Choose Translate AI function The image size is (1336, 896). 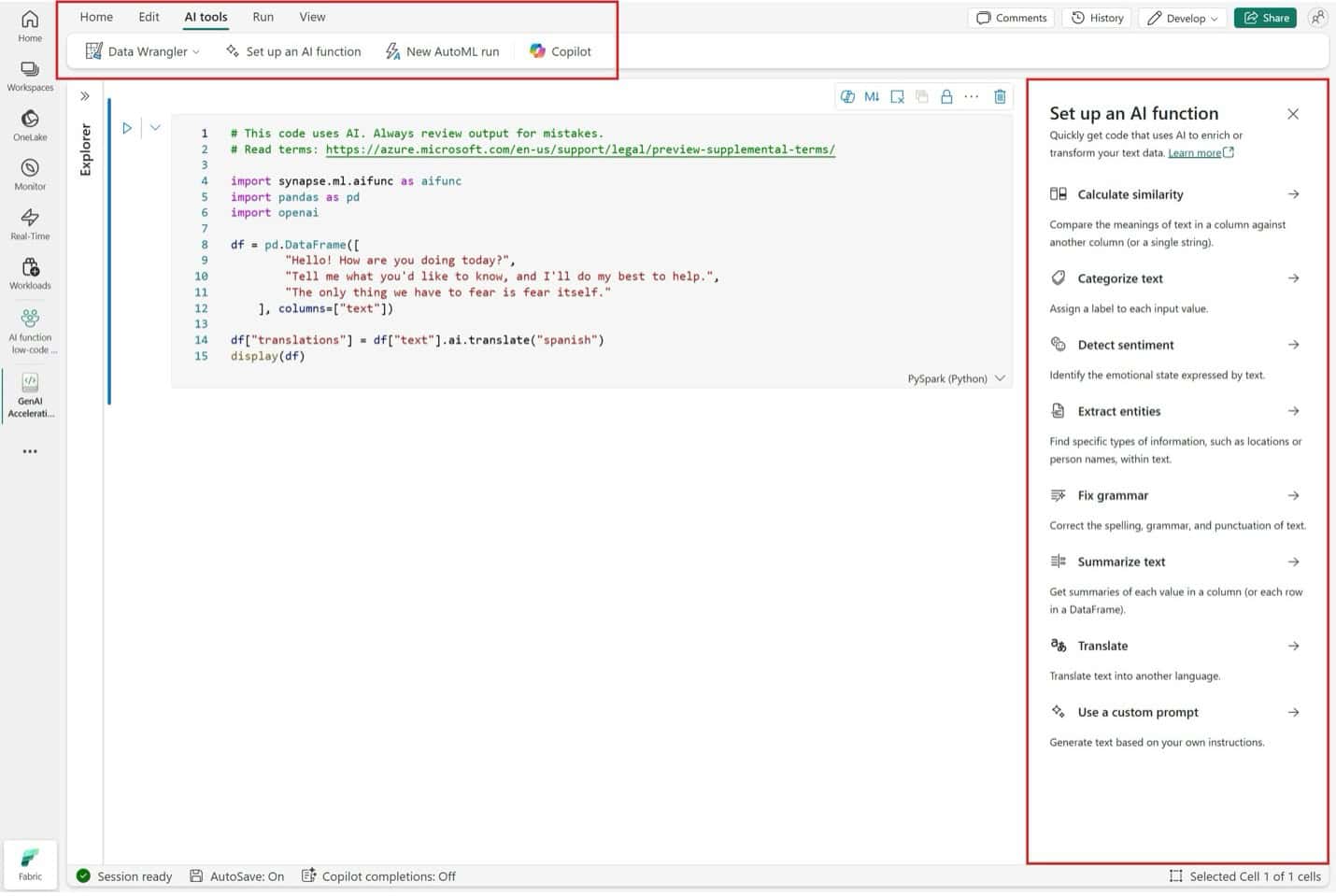click(1175, 646)
